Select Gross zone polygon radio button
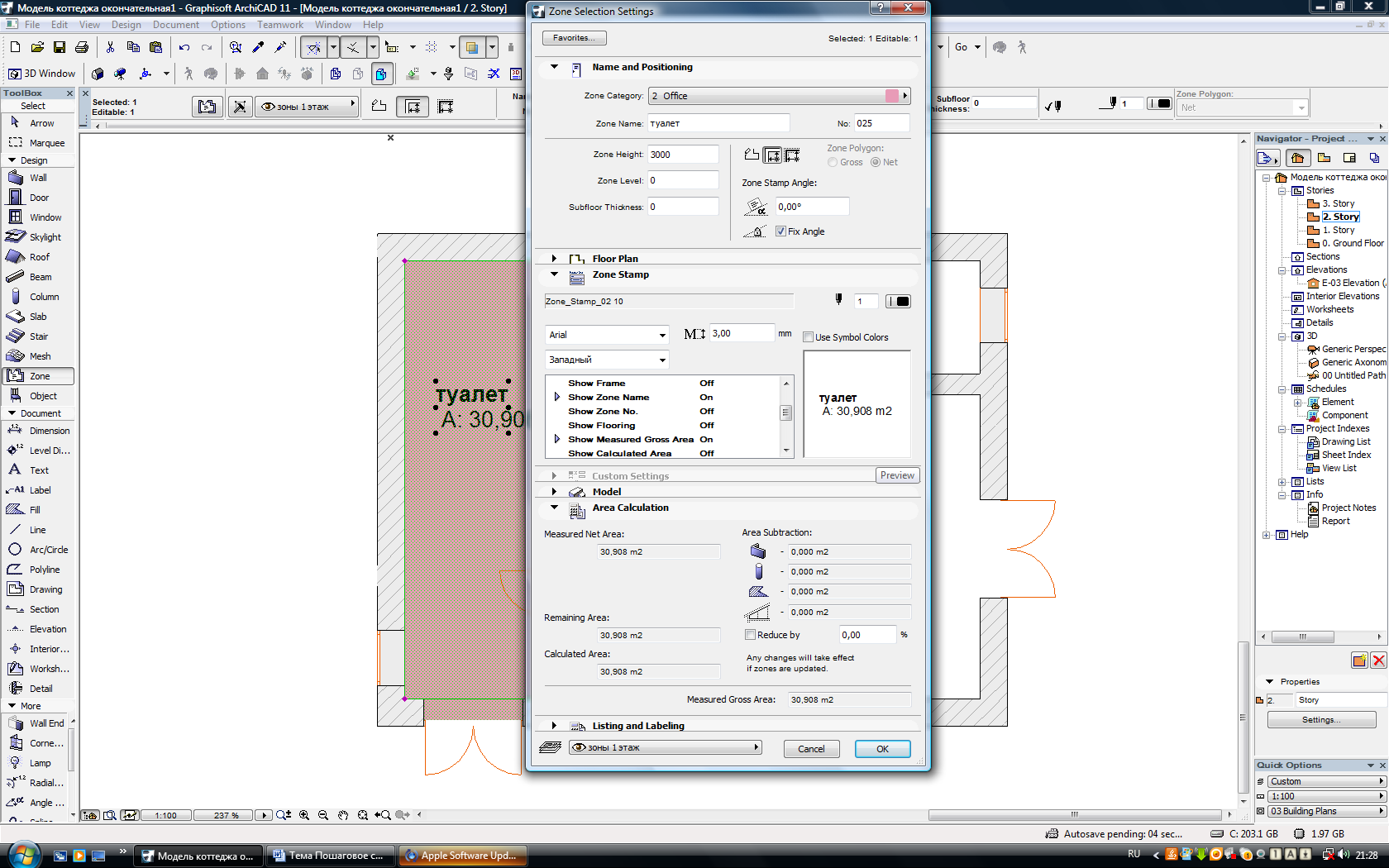This screenshot has height=868, width=1389. (833, 162)
